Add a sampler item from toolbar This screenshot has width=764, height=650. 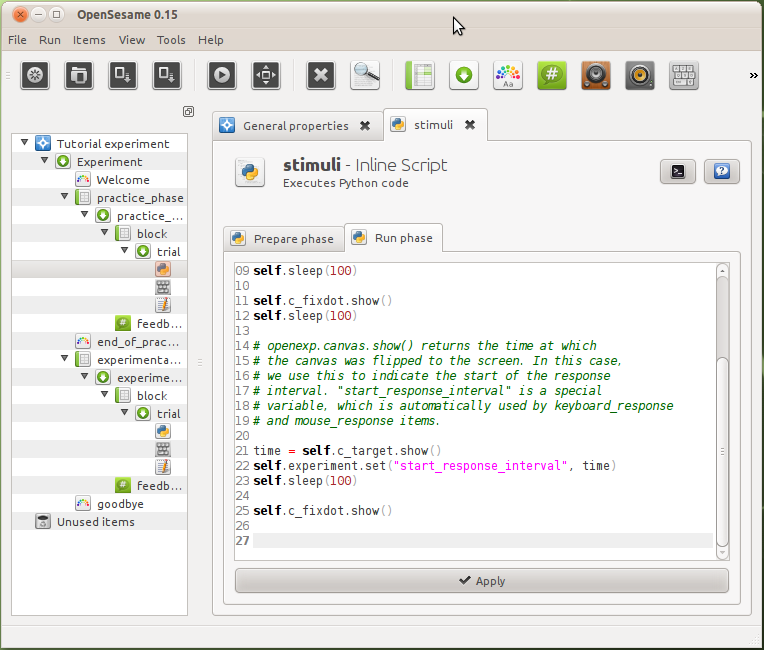(595, 75)
